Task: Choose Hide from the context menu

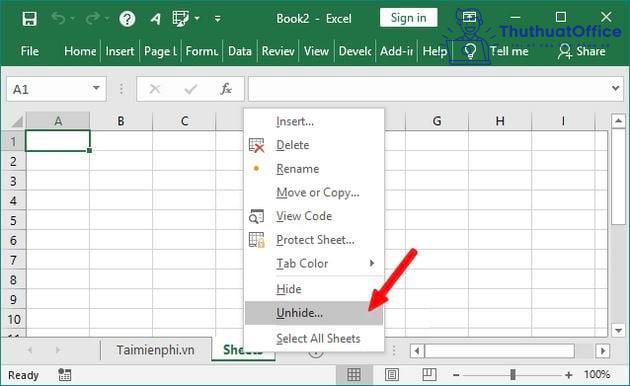Action: (314, 289)
